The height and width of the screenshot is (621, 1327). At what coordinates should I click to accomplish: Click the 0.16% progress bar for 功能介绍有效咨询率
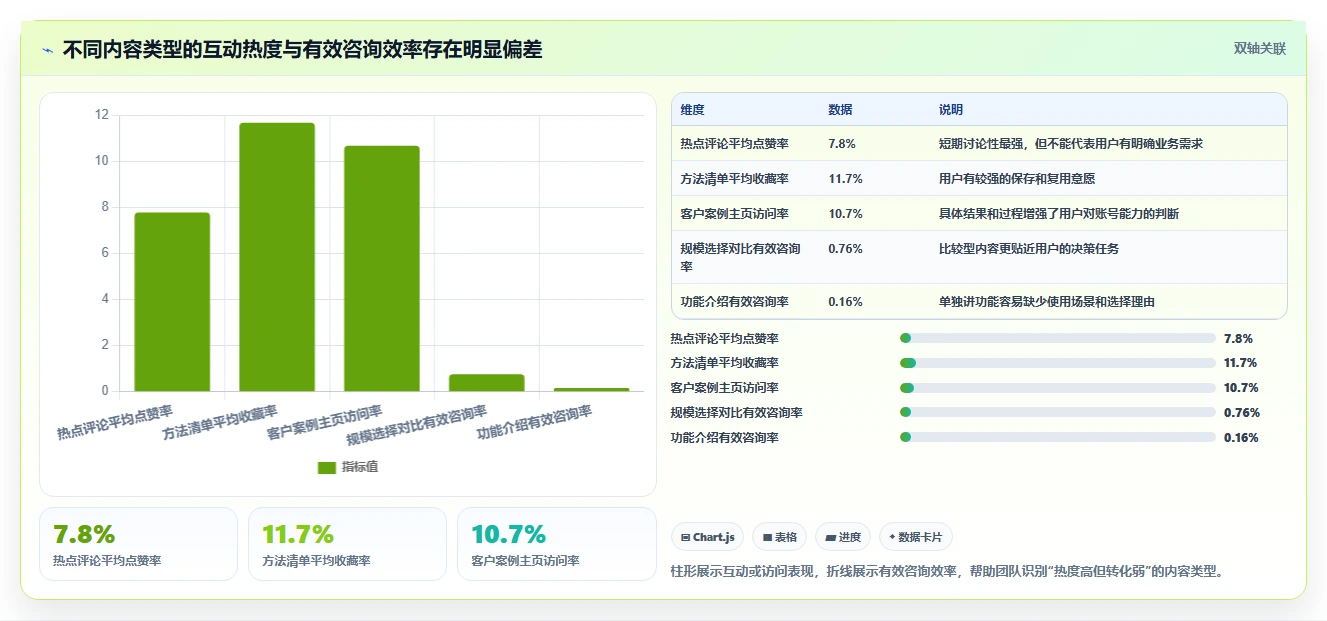(1058, 437)
